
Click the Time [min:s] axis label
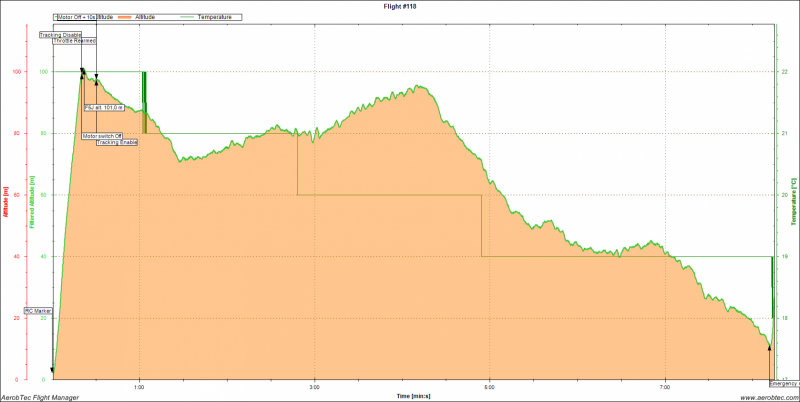[413, 396]
